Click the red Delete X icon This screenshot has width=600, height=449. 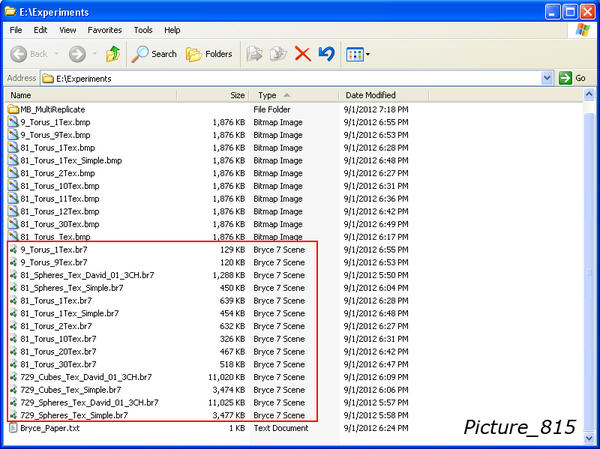(303, 54)
